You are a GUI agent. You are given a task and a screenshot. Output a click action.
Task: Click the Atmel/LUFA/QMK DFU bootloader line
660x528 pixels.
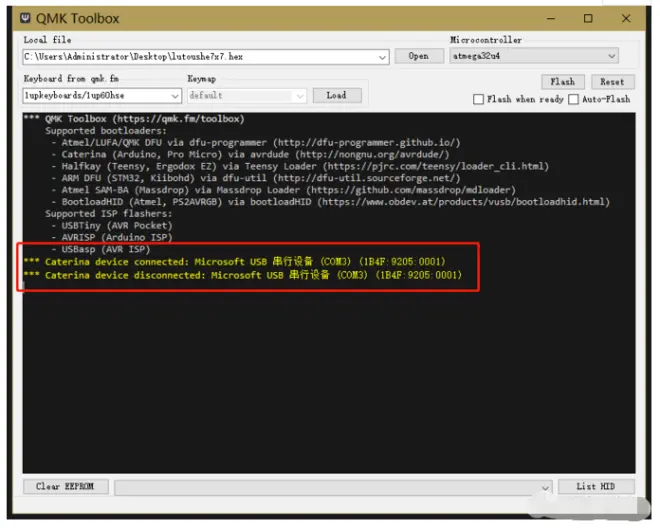(x=256, y=143)
